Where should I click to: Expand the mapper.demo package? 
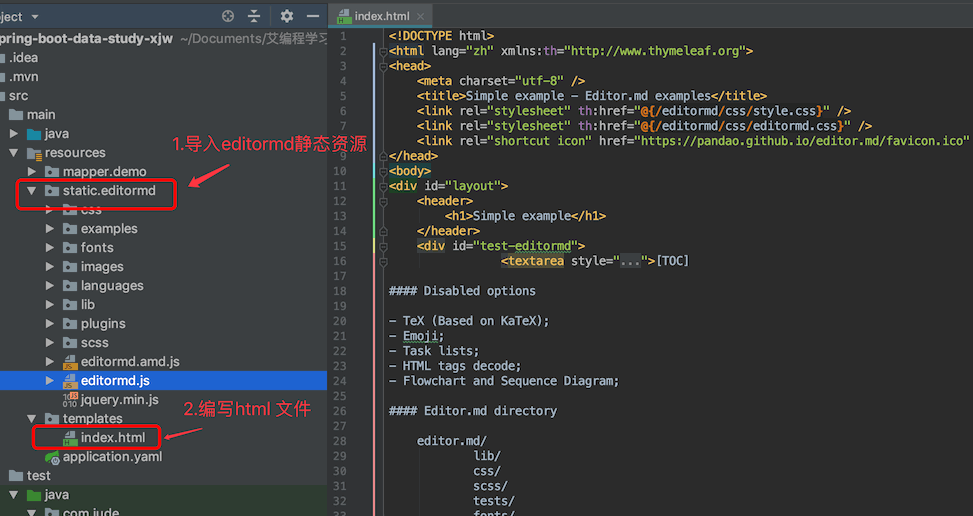coord(32,171)
